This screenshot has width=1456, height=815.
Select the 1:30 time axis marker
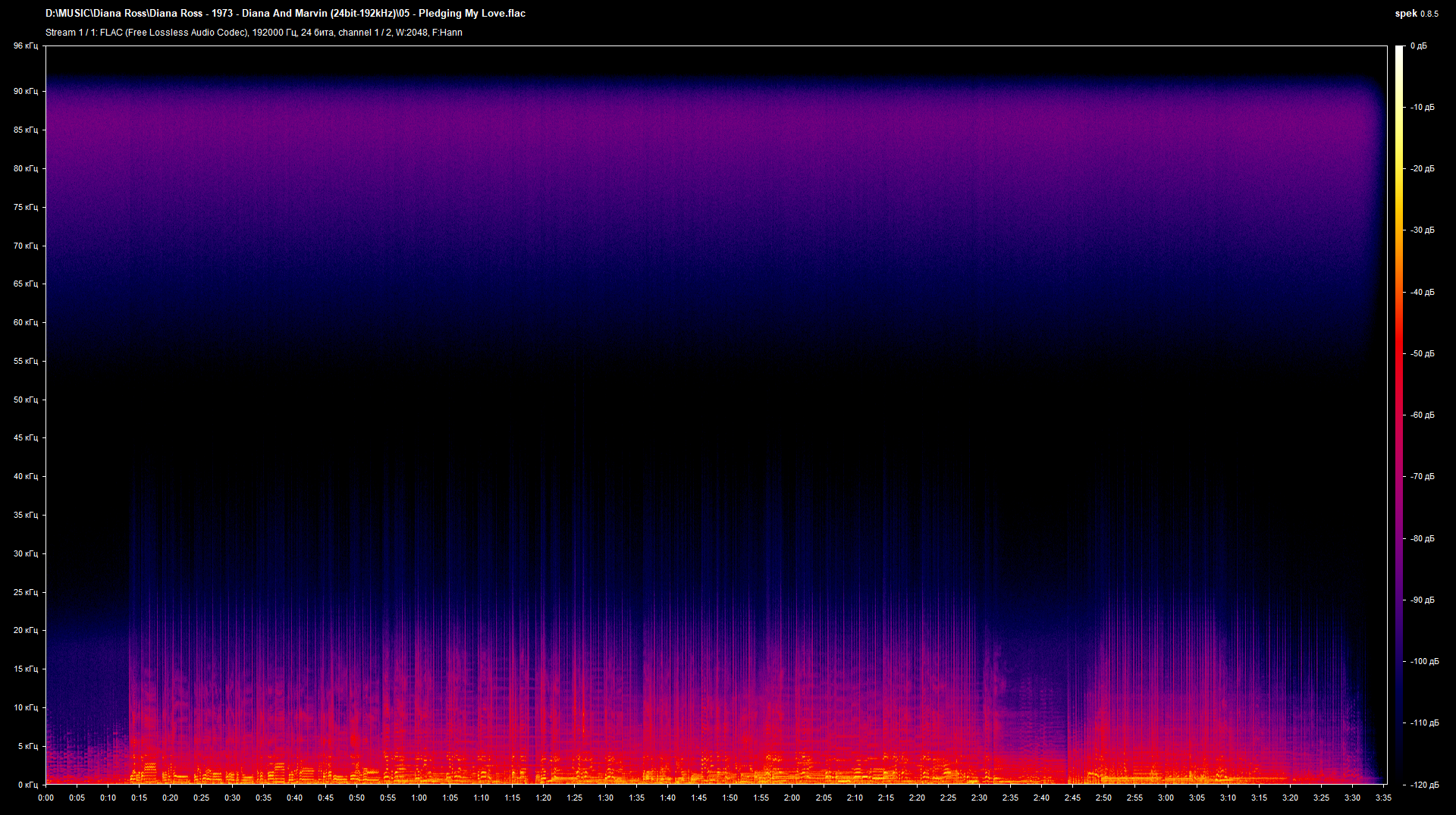[605, 798]
